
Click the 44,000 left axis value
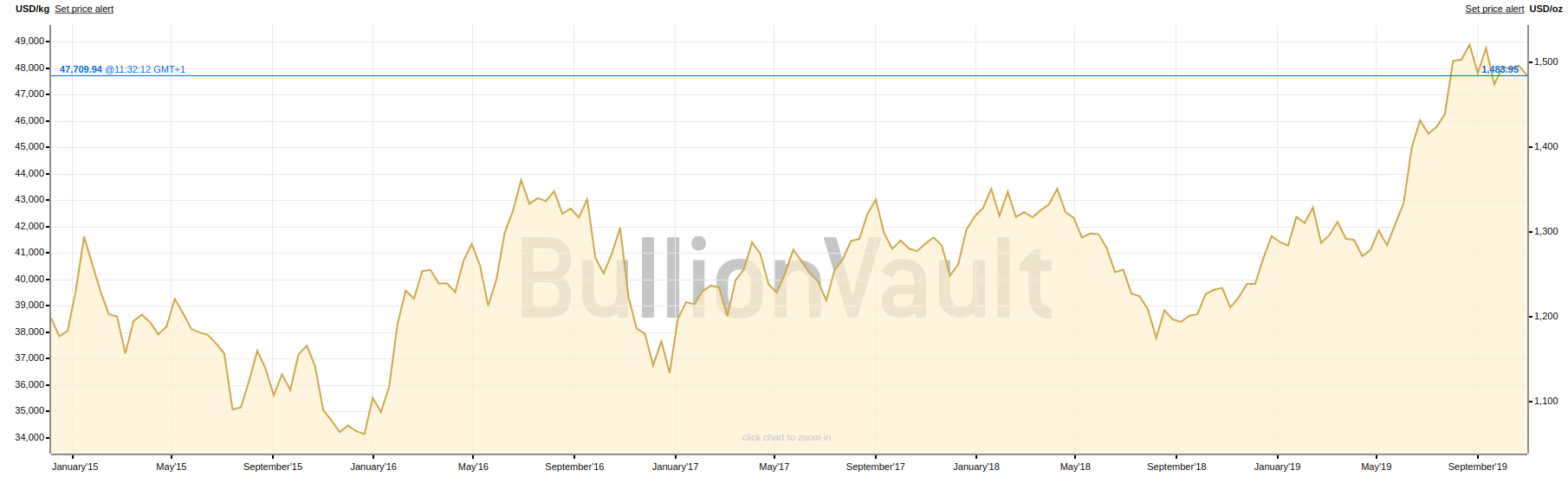[29, 173]
